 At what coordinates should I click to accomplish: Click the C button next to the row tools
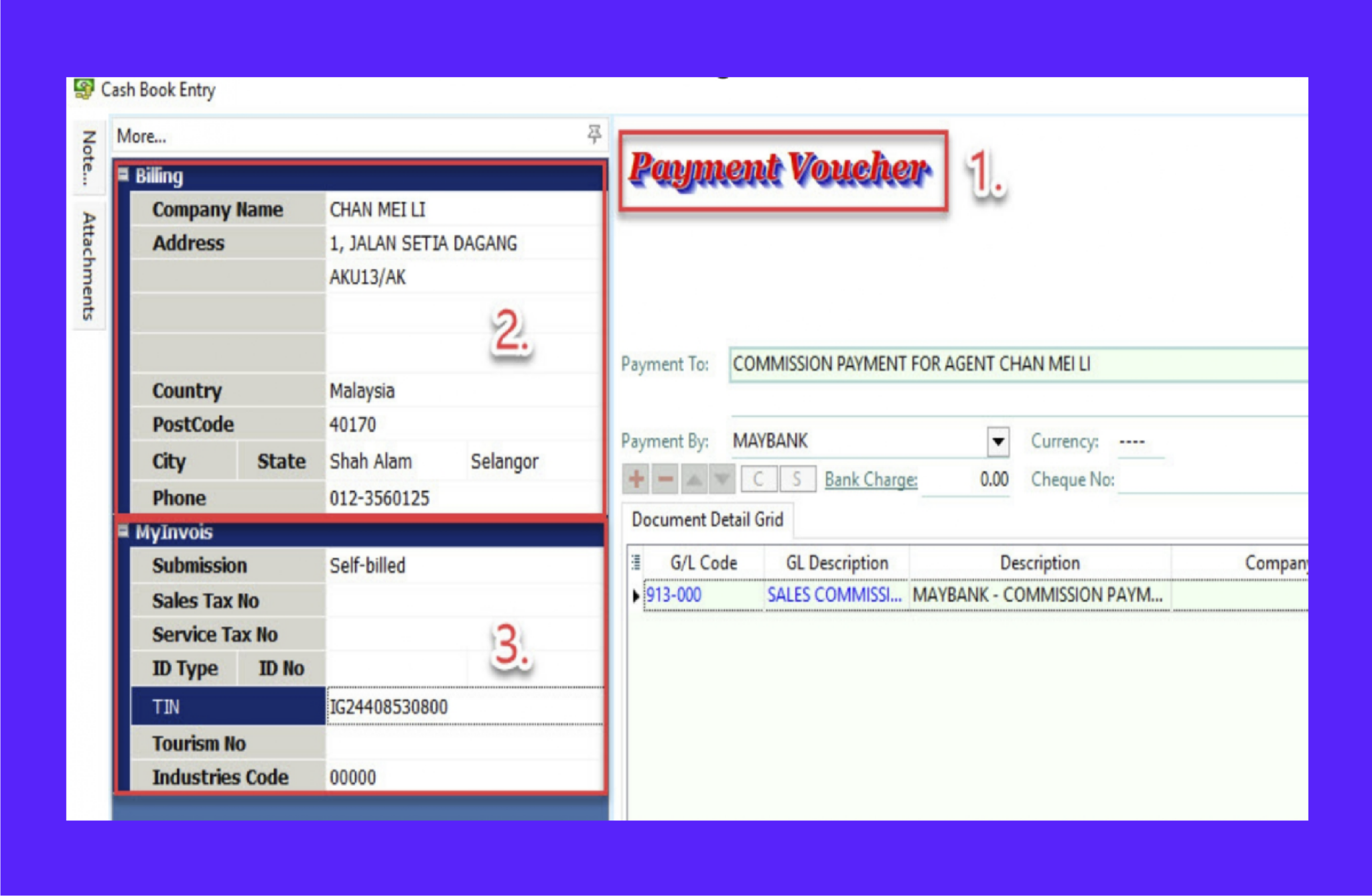click(758, 478)
